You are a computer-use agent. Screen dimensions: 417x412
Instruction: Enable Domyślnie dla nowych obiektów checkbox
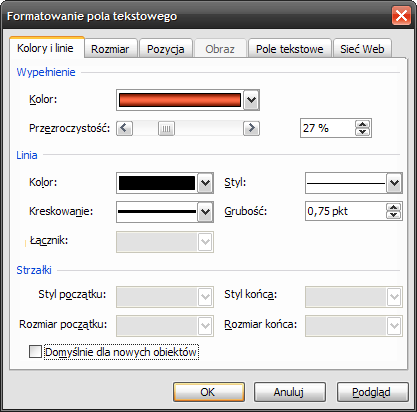point(35,352)
